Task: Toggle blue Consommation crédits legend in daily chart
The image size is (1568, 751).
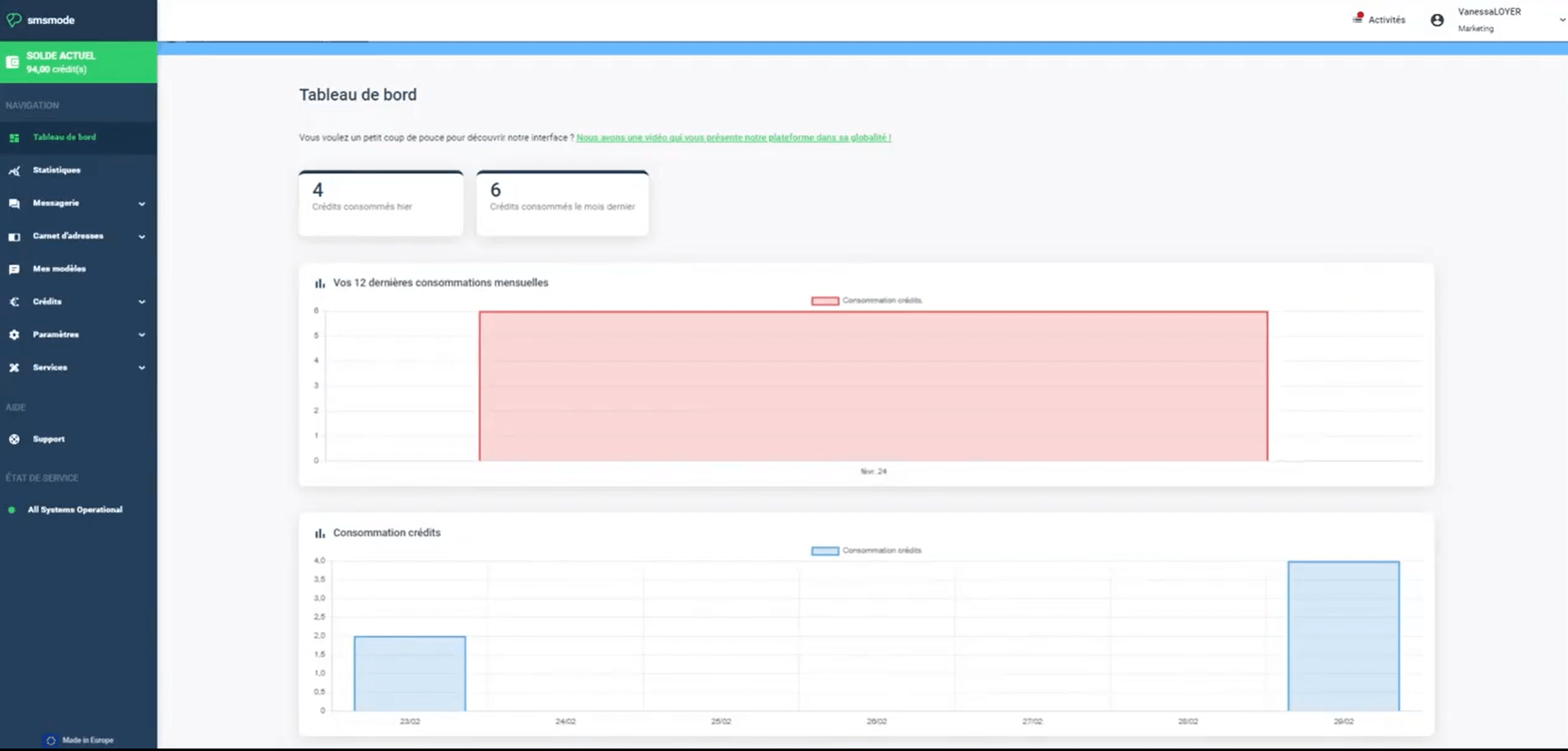Action: [x=825, y=551]
